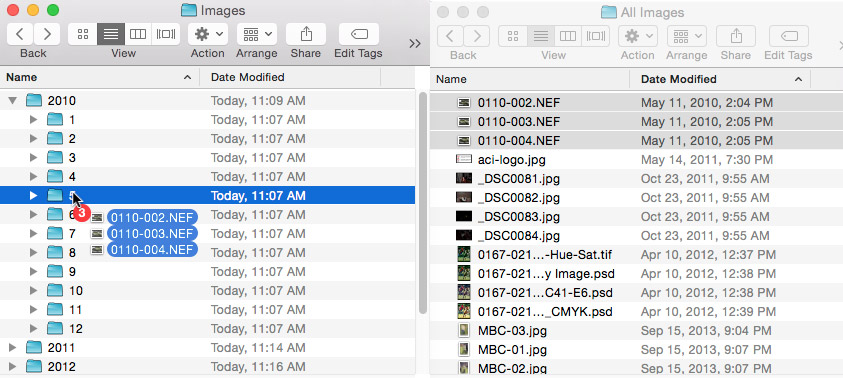Open Action menu in All Images window
Image resolution: width=843 pixels, height=378 pixels.
(638, 36)
